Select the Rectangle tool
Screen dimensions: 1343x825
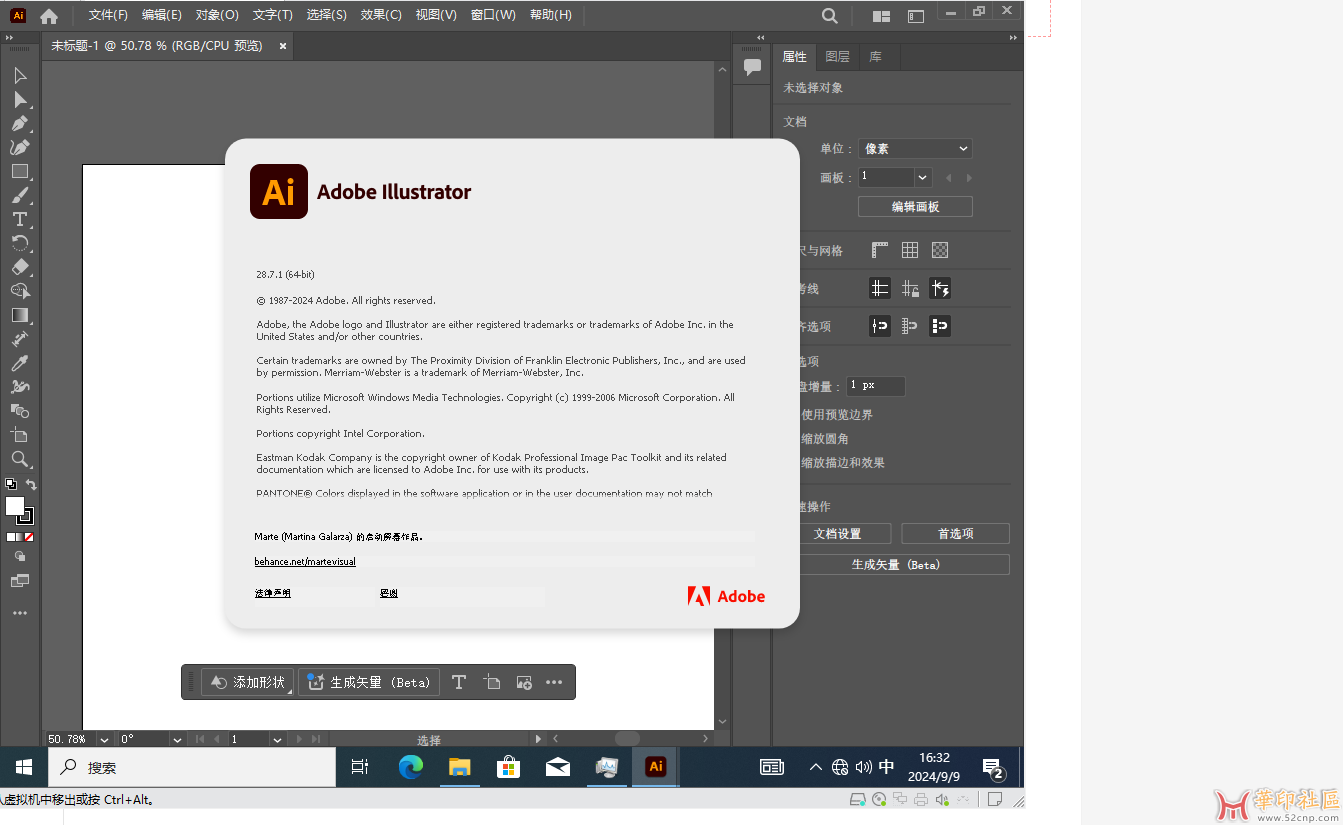(20, 171)
